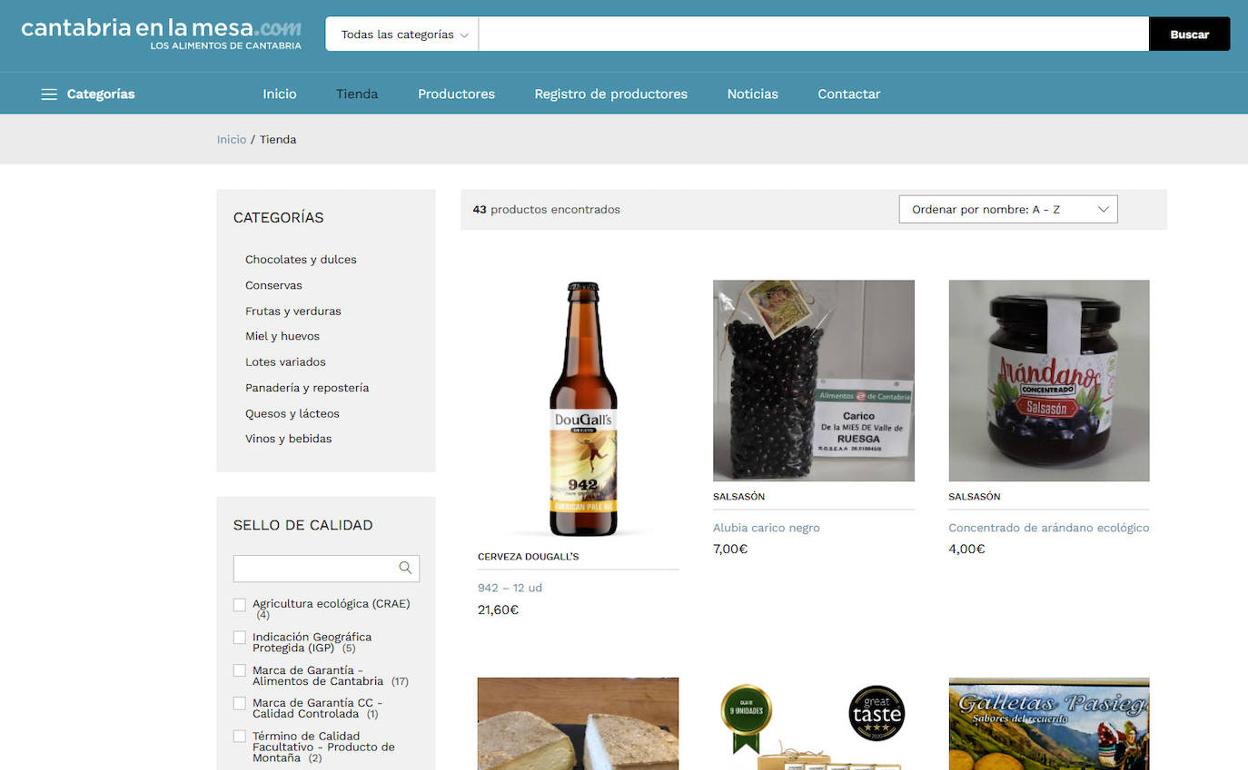Open the Alubia carico negro product image
The height and width of the screenshot is (770, 1248).
pyautogui.click(x=813, y=380)
